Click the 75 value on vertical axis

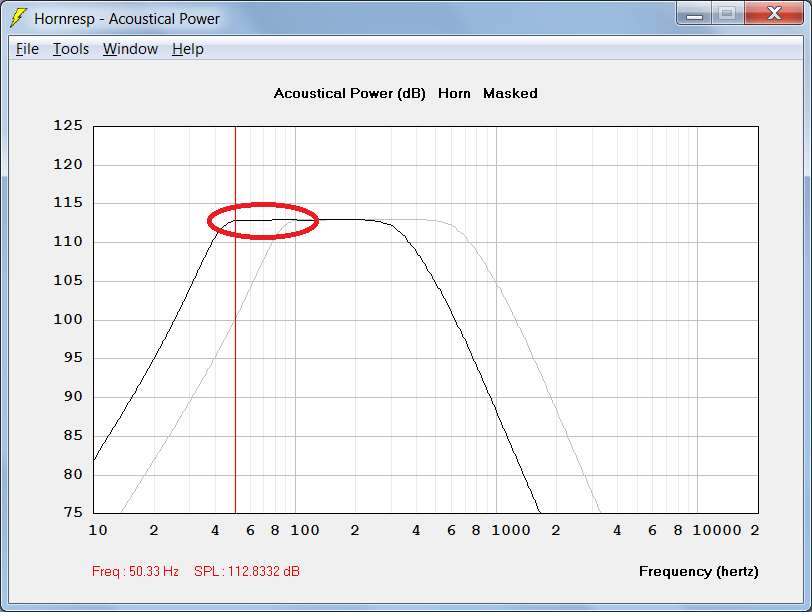[x=73, y=513]
